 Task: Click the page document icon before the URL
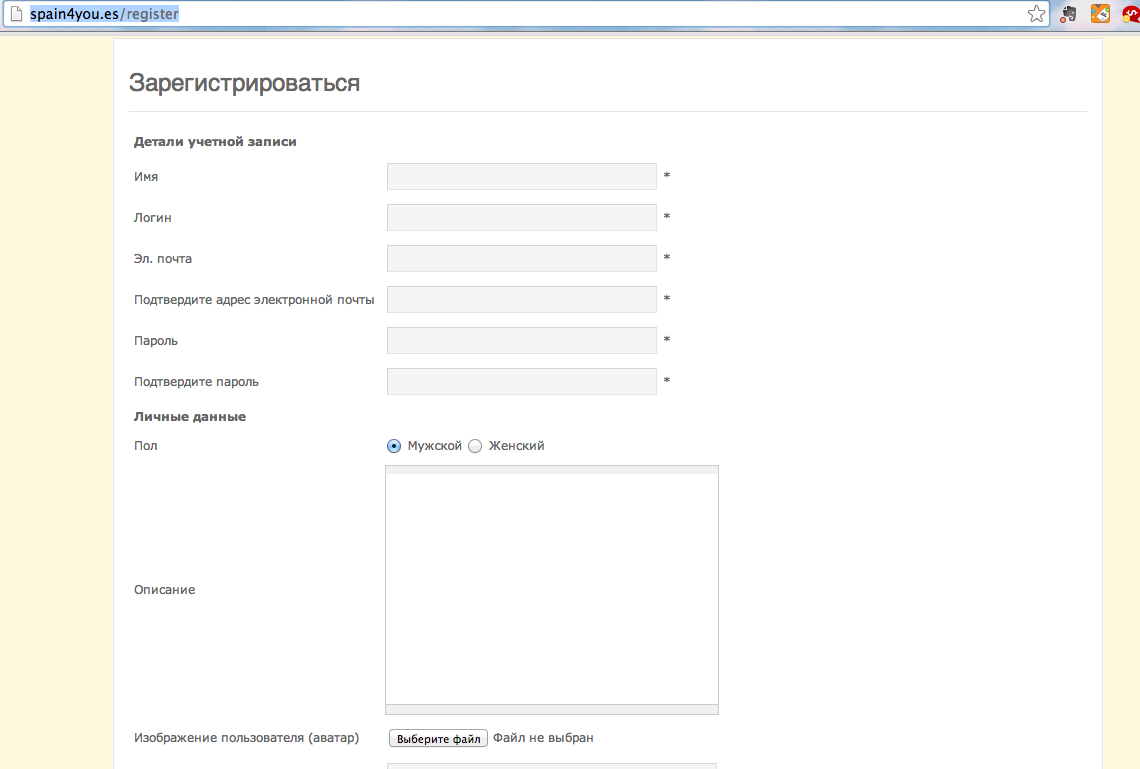click(16, 14)
